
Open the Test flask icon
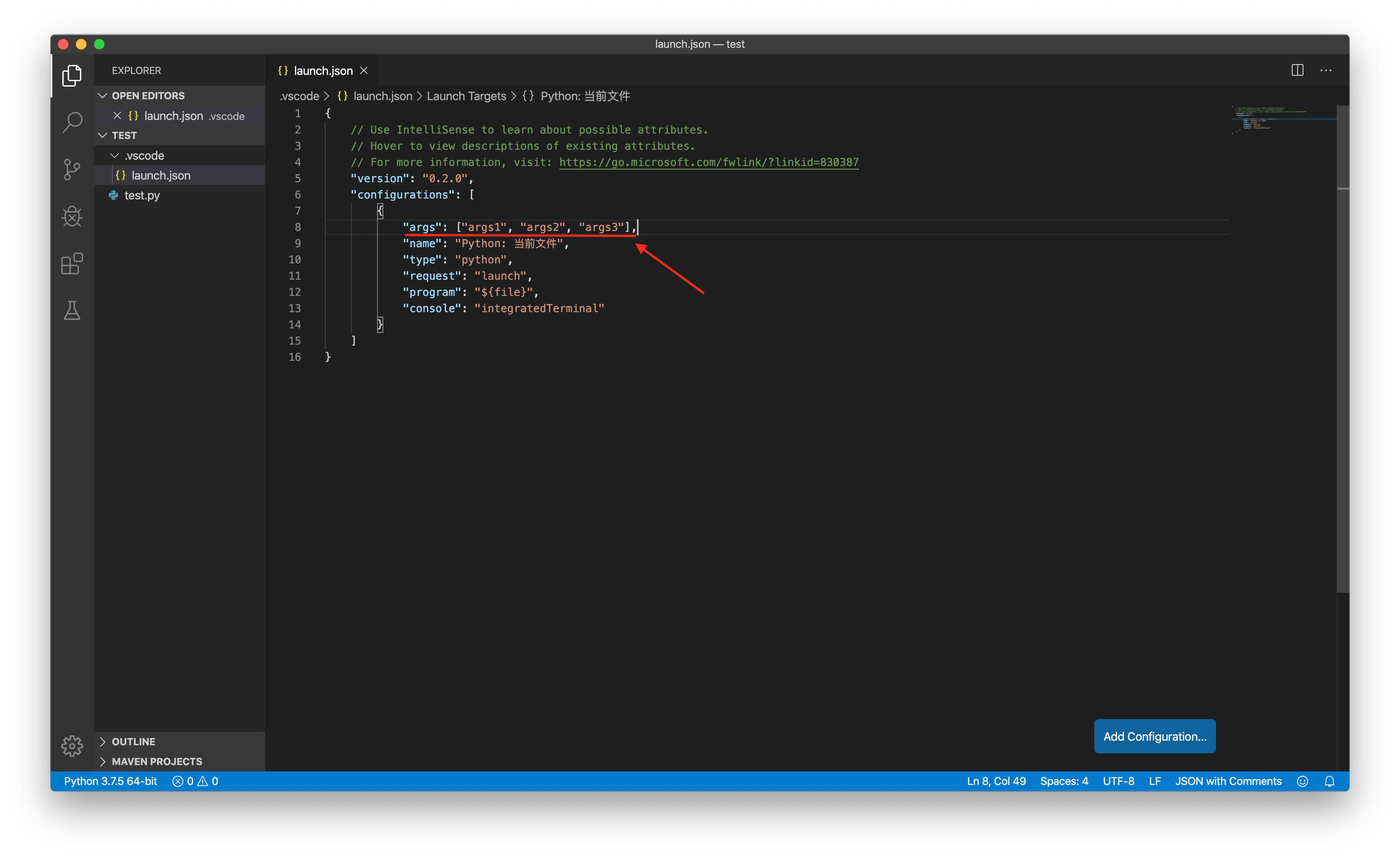tap(72, 310)
